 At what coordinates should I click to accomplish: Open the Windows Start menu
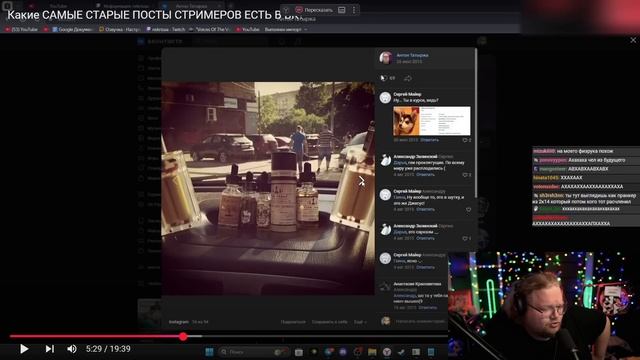point(209,352)
